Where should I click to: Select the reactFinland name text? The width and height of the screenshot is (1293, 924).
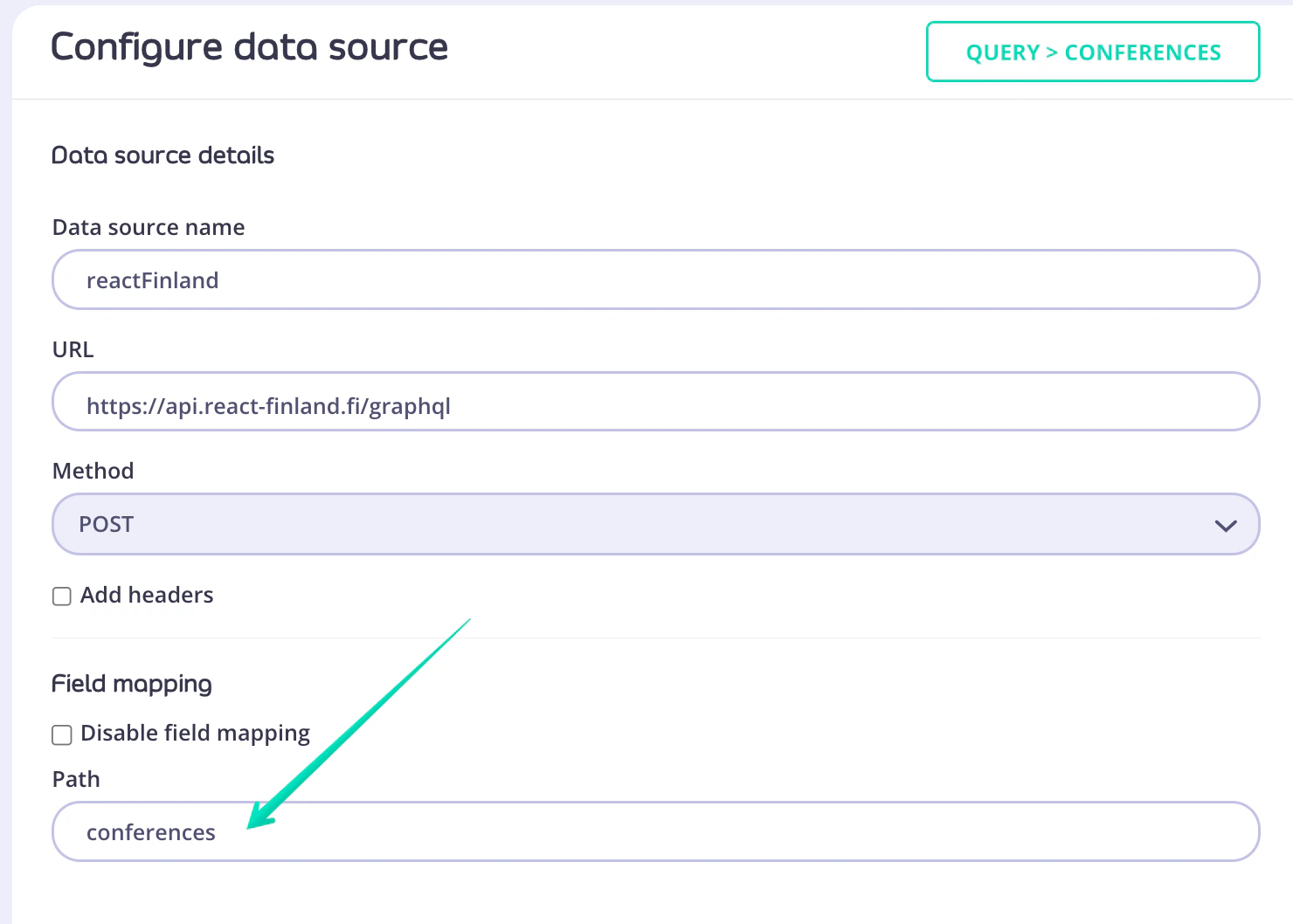(153, 279)
